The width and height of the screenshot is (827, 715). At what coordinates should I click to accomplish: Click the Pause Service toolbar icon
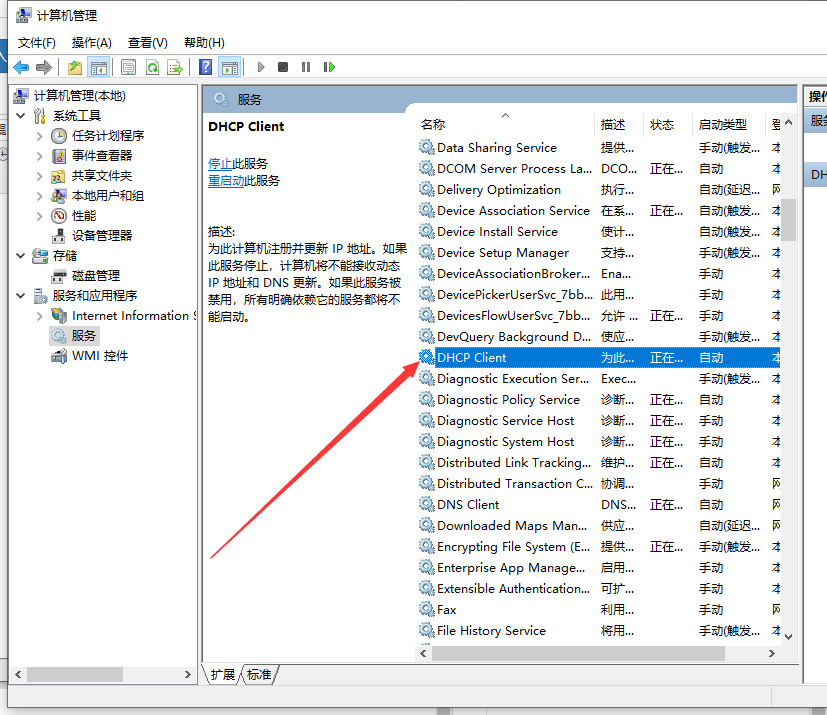305,68
